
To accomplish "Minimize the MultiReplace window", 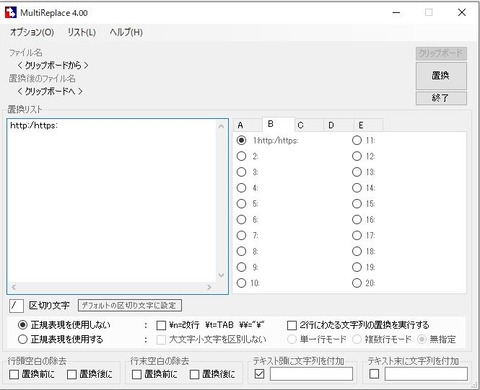I will [396, 13].
